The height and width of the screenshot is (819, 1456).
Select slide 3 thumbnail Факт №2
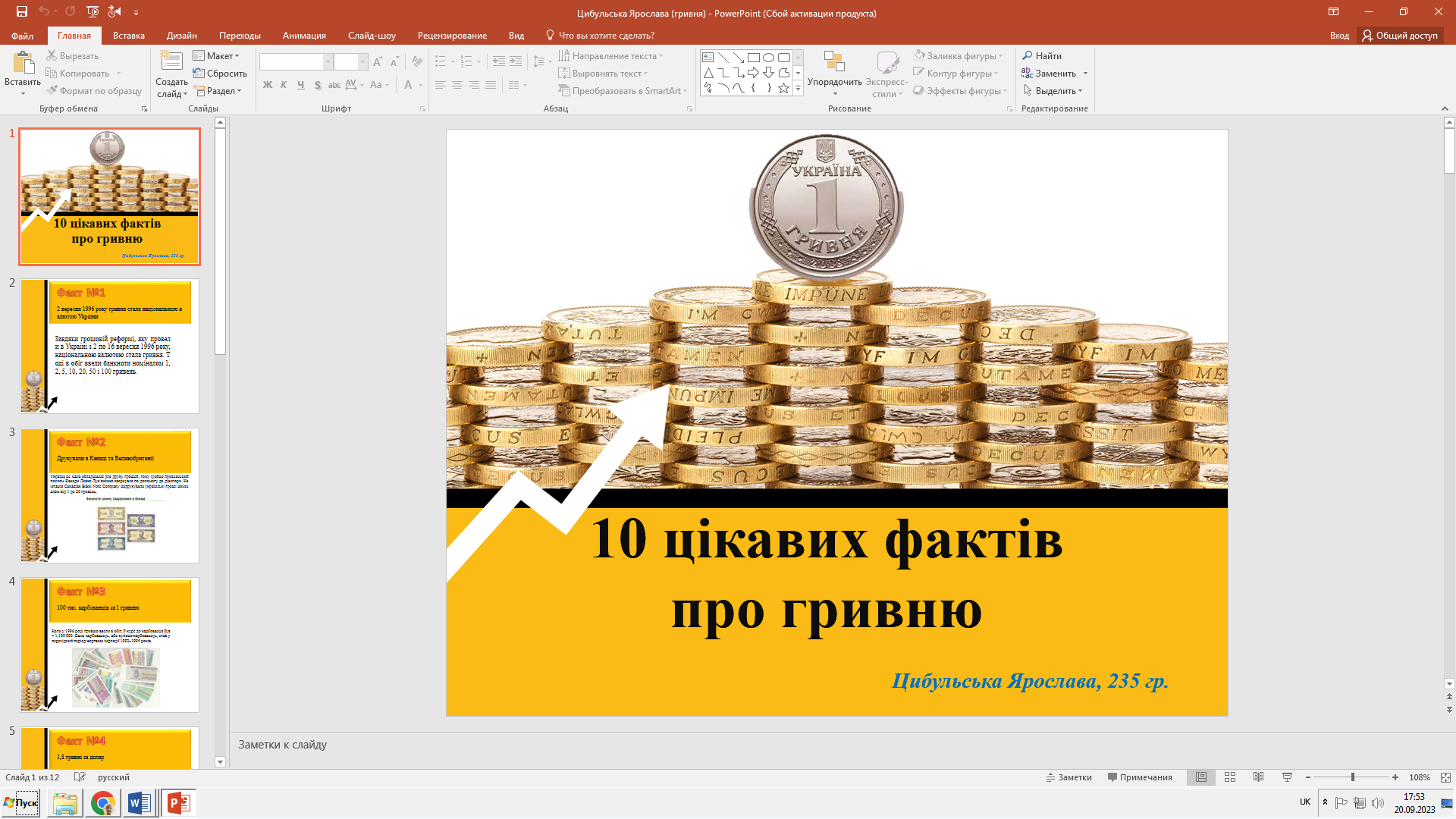109,495
